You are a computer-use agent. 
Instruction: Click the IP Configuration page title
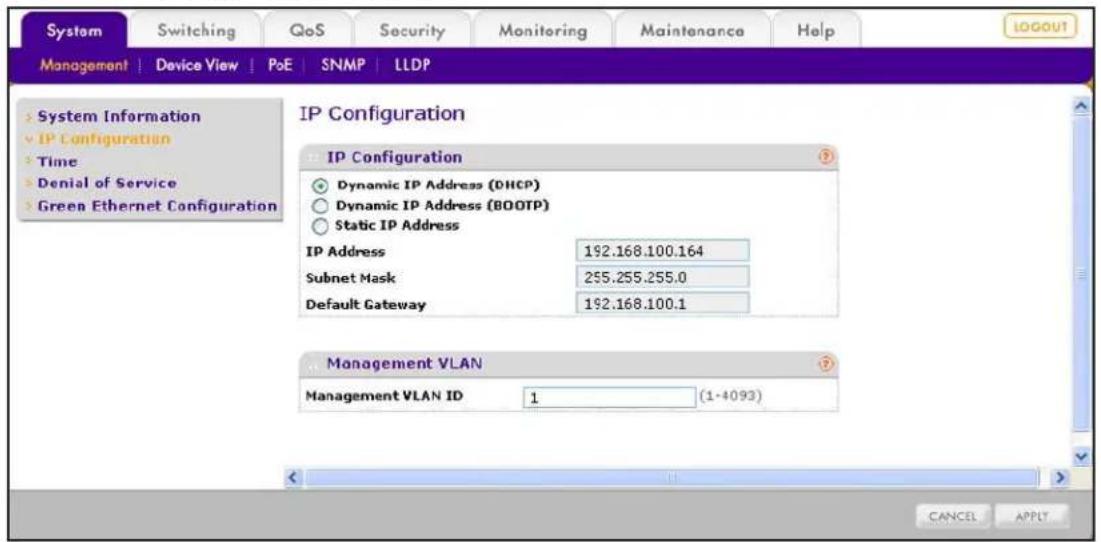click(x=382, y=114)
